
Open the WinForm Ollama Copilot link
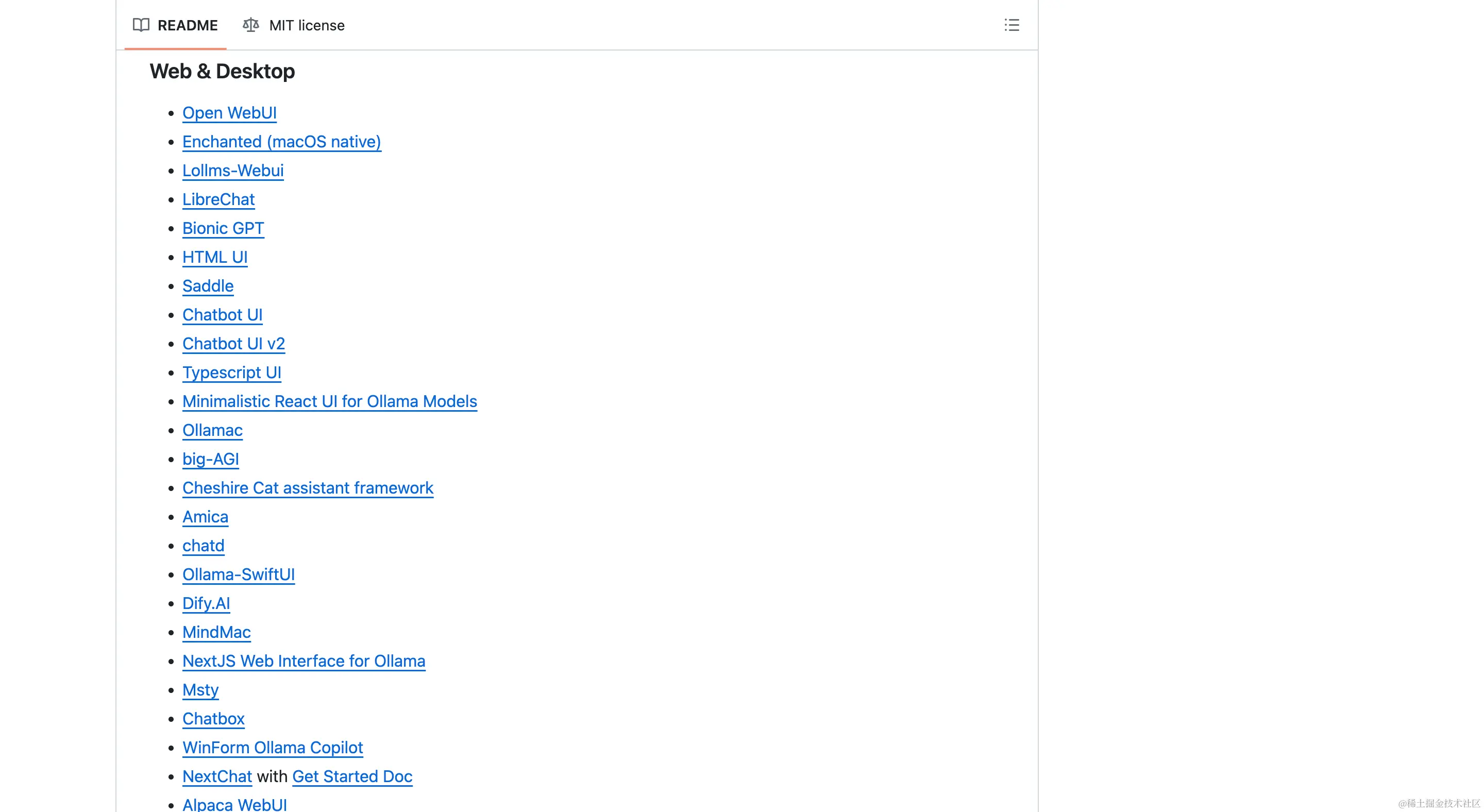point(273,748)
